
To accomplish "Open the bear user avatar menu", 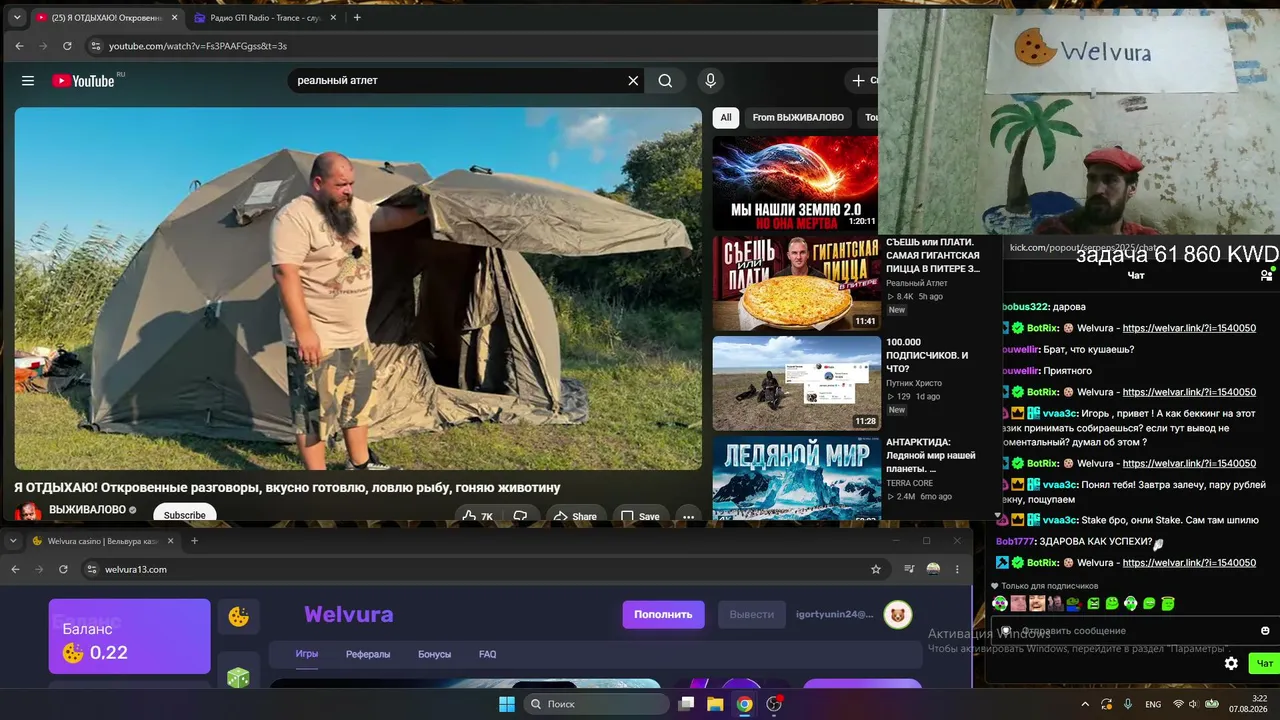I will click(x=898, y=614).
